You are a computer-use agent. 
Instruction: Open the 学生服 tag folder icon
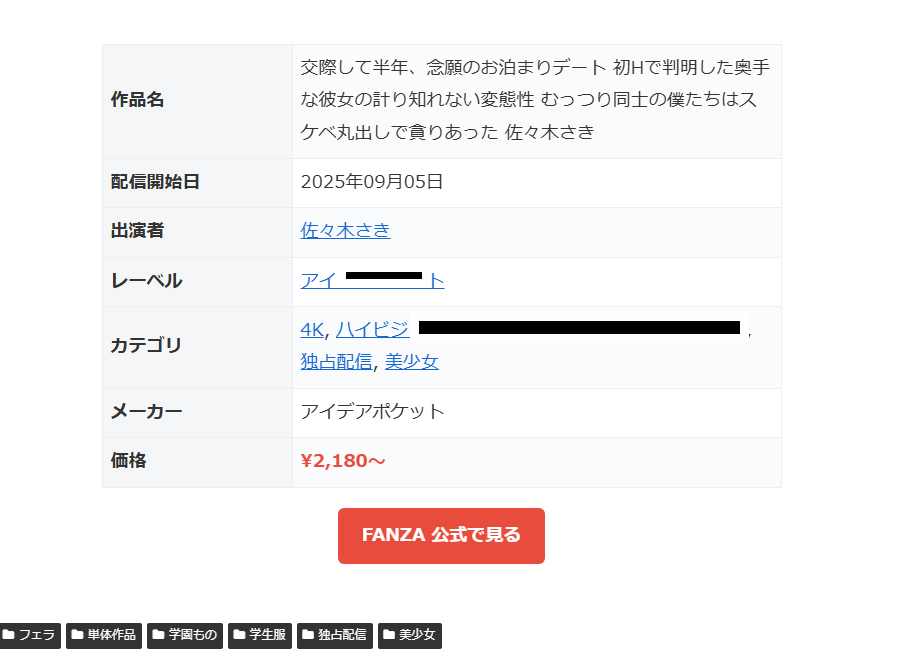239,635
